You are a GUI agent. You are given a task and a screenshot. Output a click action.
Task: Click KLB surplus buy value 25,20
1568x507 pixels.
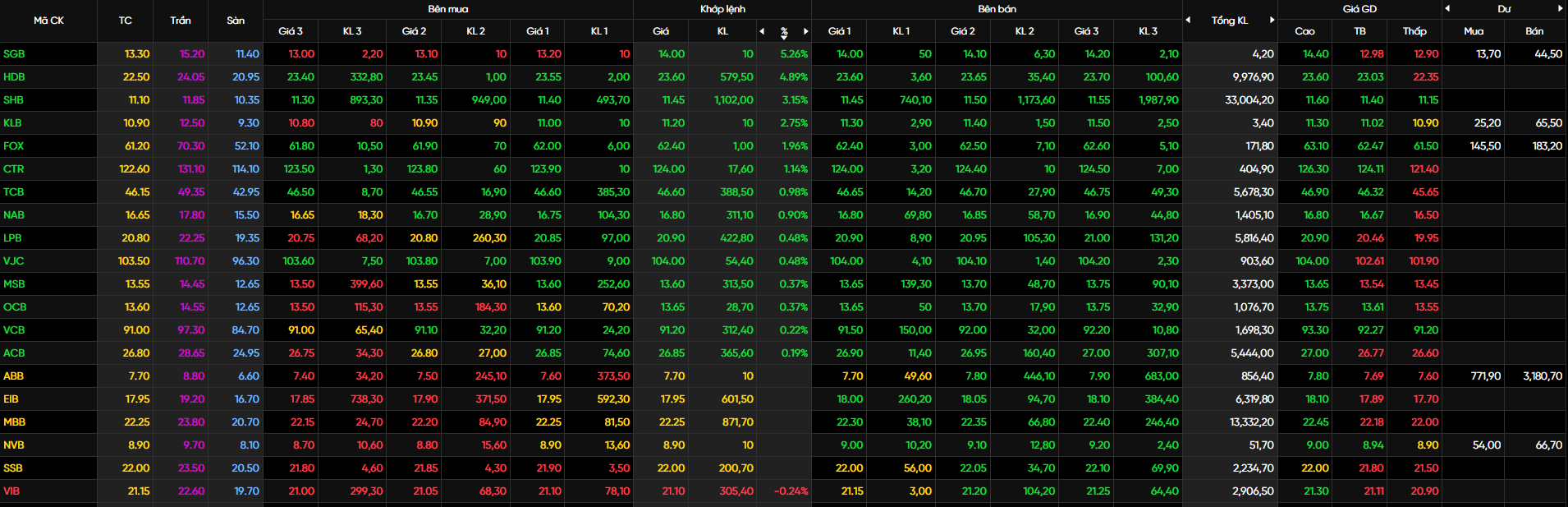1488,123
